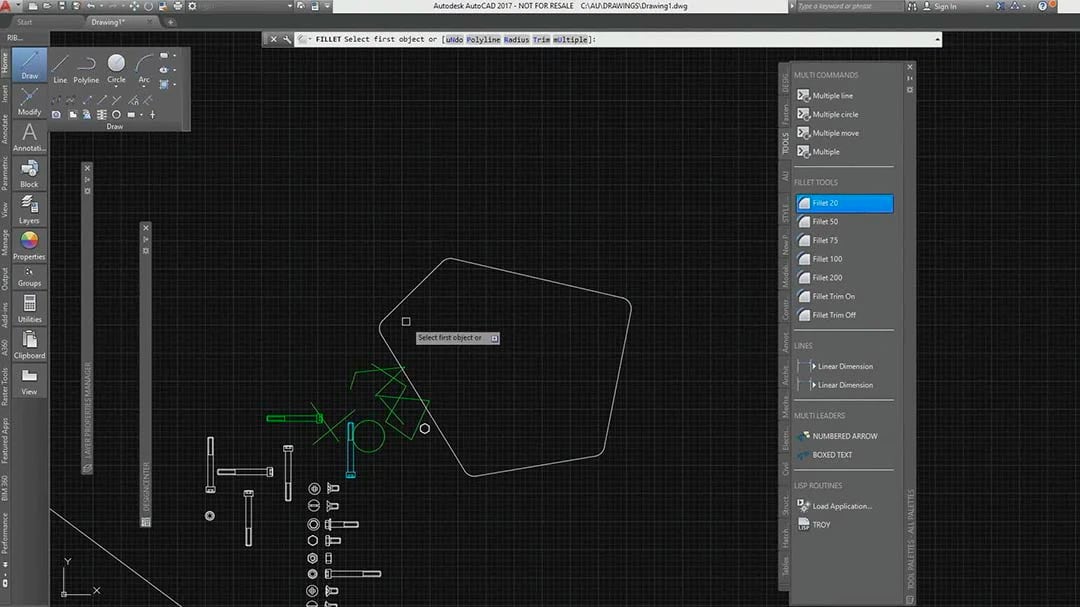The height and width of the screenshot is (607, 1080).
Task: Select the Polyline tool
Action: (x=87, y=66)
